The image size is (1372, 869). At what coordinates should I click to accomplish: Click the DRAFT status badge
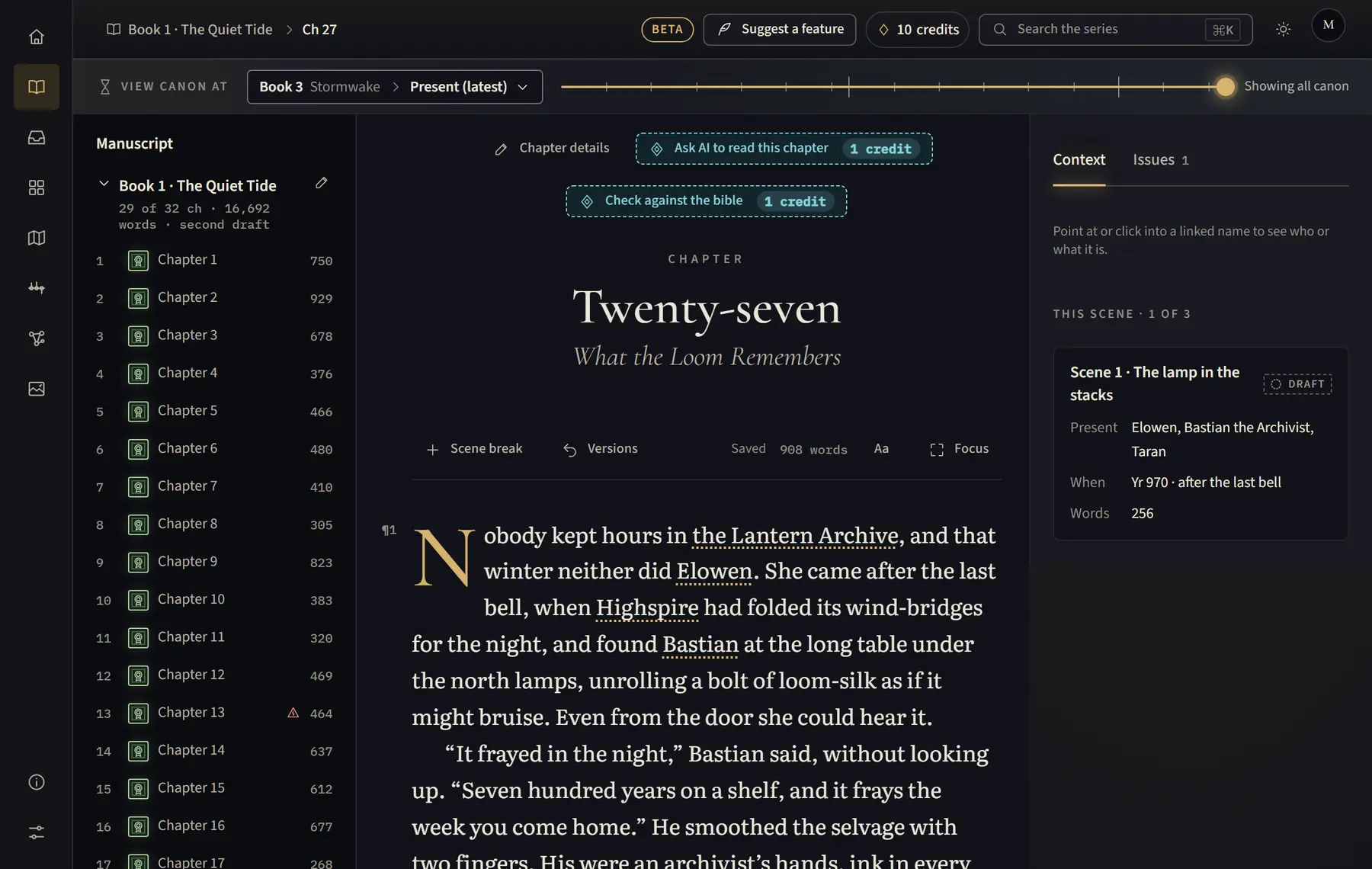(x=1297, y=383)
